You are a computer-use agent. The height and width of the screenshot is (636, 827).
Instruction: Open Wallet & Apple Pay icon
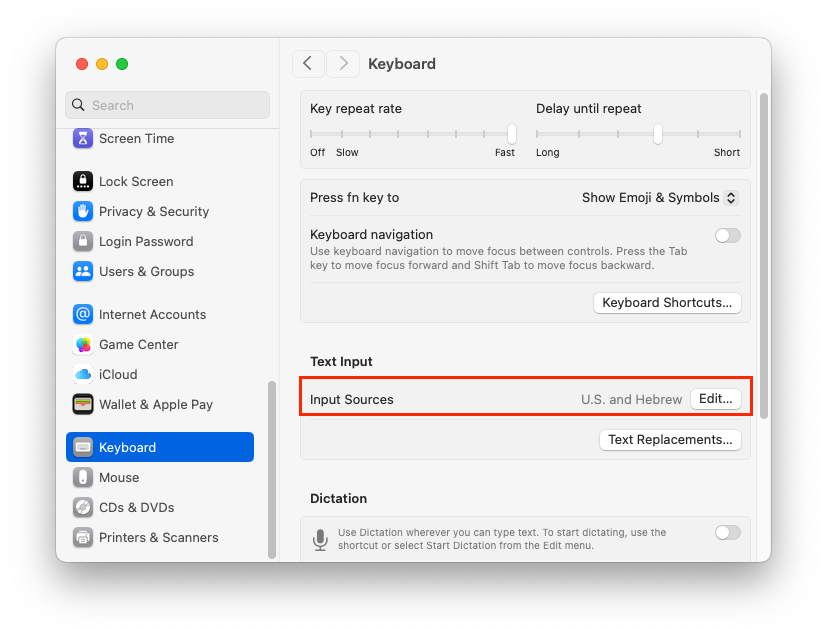coord(83,404)
